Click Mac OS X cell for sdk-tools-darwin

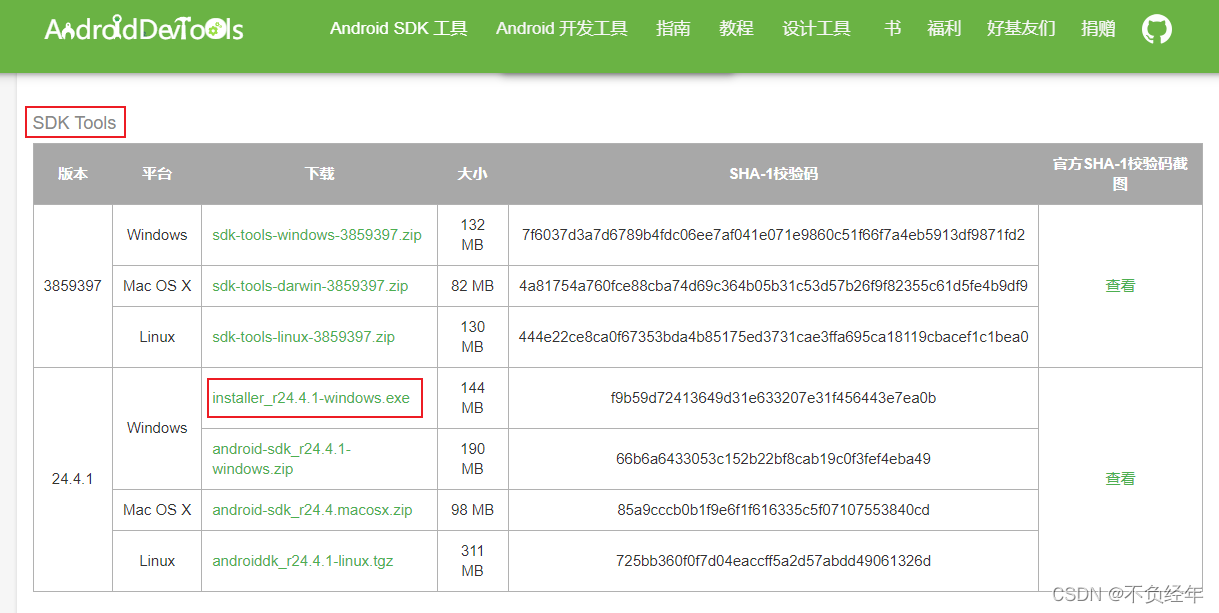tap(157, 286)
